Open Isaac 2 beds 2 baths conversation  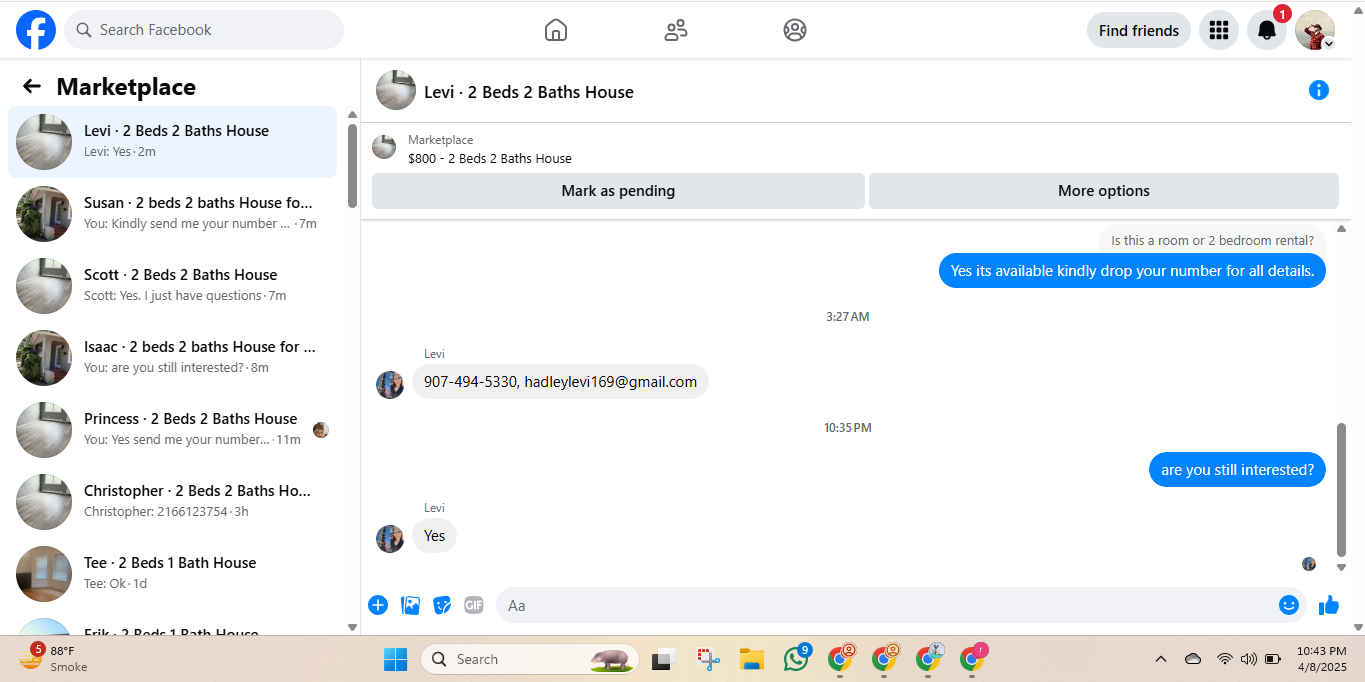point(172,358)
